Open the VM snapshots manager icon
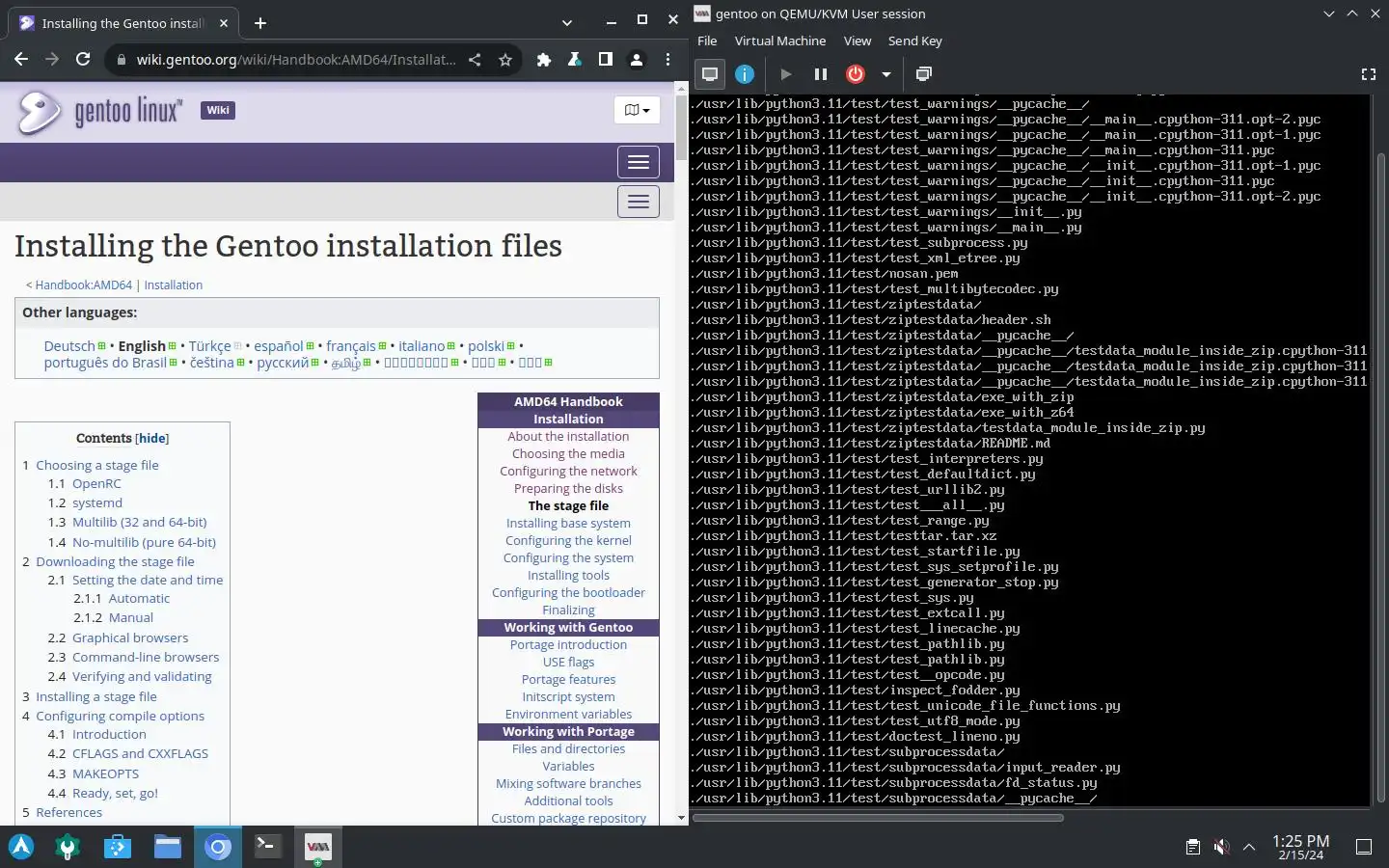Viewport: 1389px width, 868px height. (x=923, y=74)
